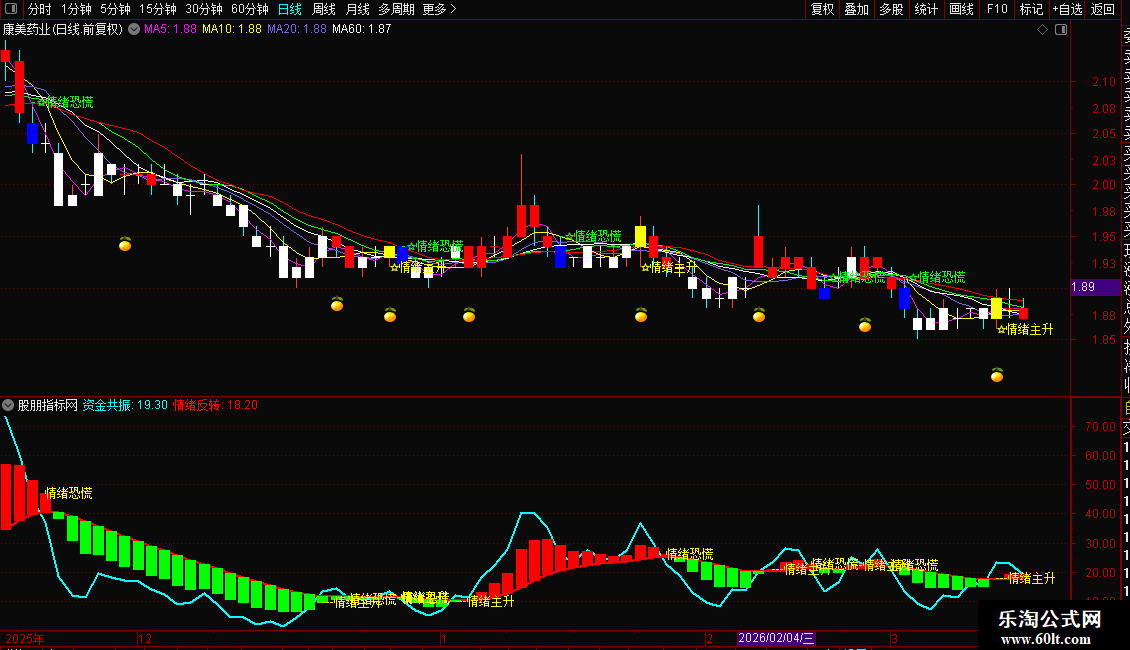Click the 1.89 current price tag

(x=1095, y=287)
